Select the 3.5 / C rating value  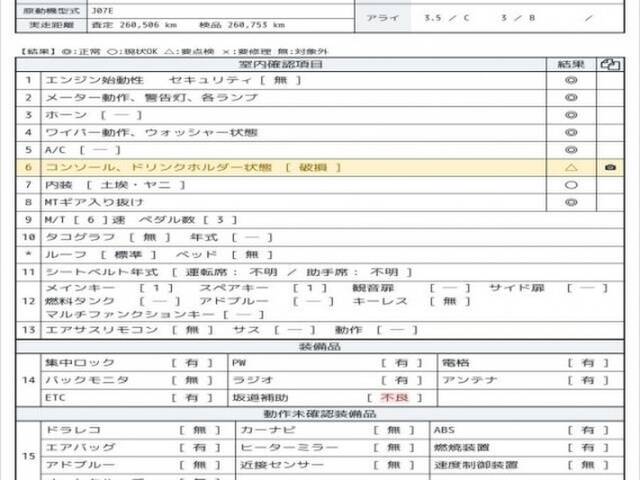pyautogui.click(x=447, y=18)
